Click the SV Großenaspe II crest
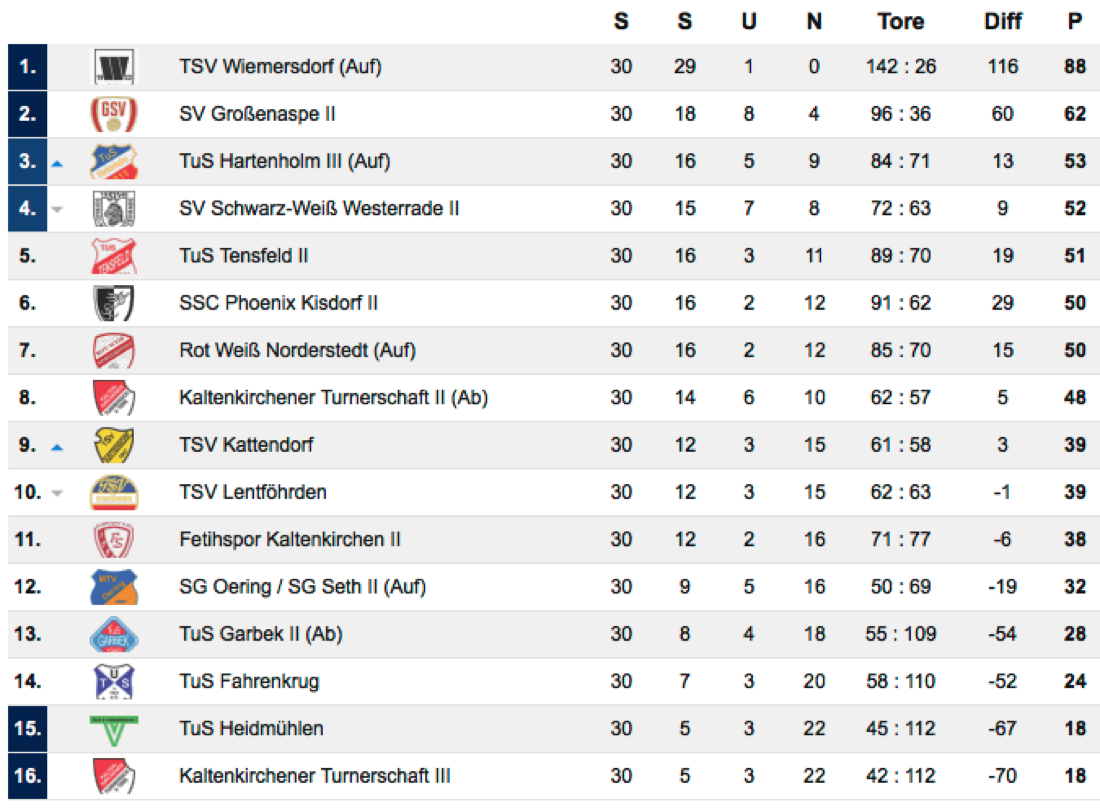 (114, 114)
